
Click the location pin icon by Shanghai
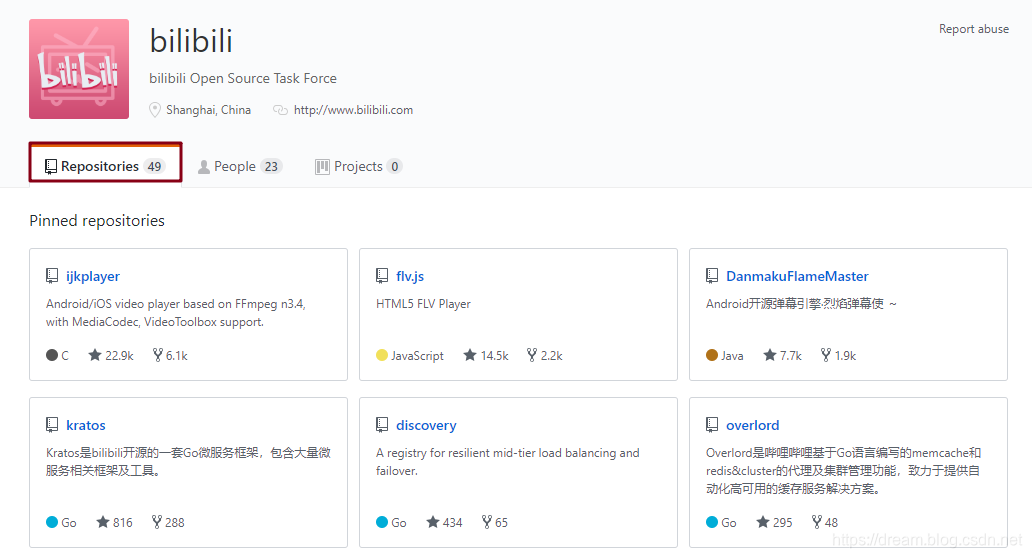[155, 110]
